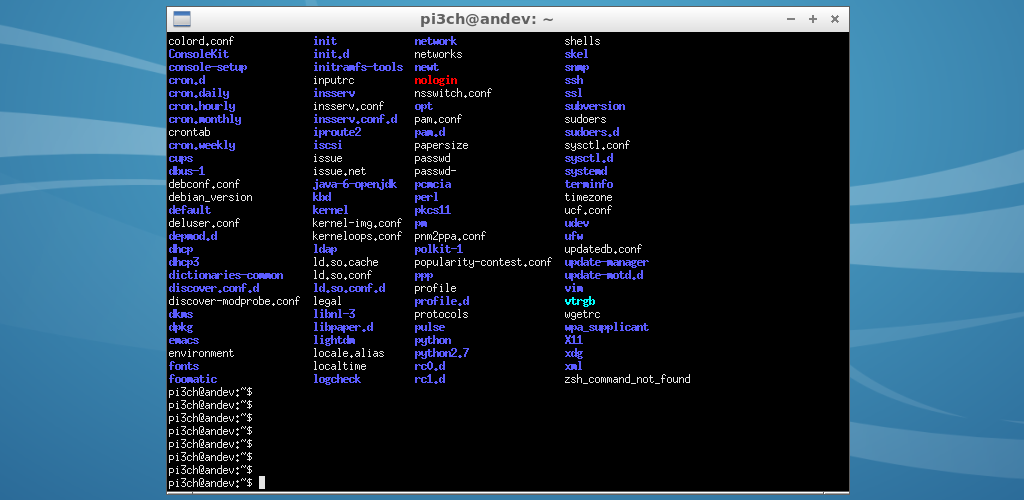Click the profile.d directory name

pyautogui.click(x=441, y=302)
